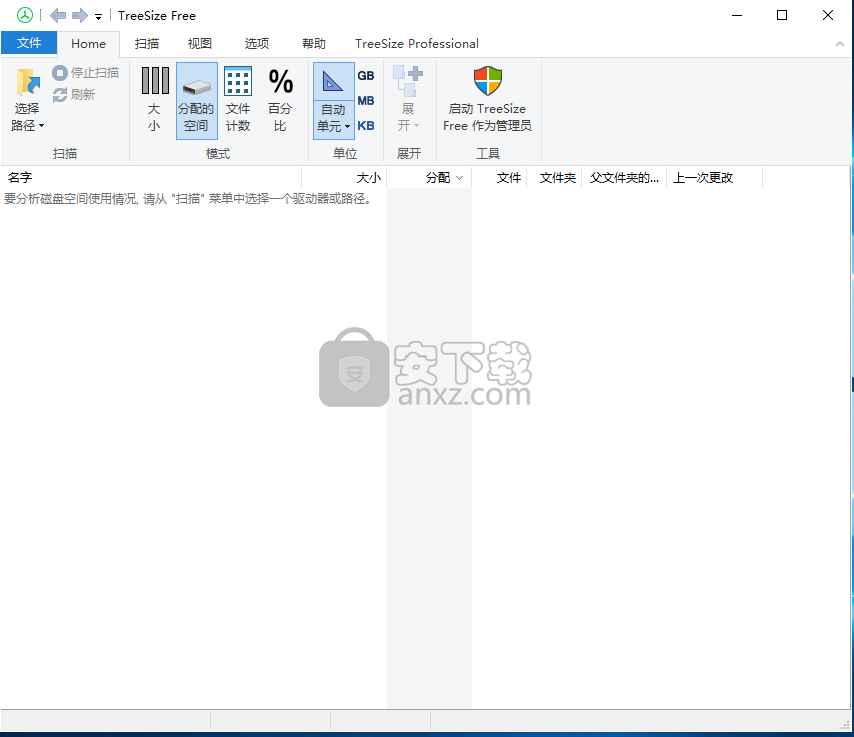
Task: Select the 文件计数 mode
Action: click(x=238, y=100)
